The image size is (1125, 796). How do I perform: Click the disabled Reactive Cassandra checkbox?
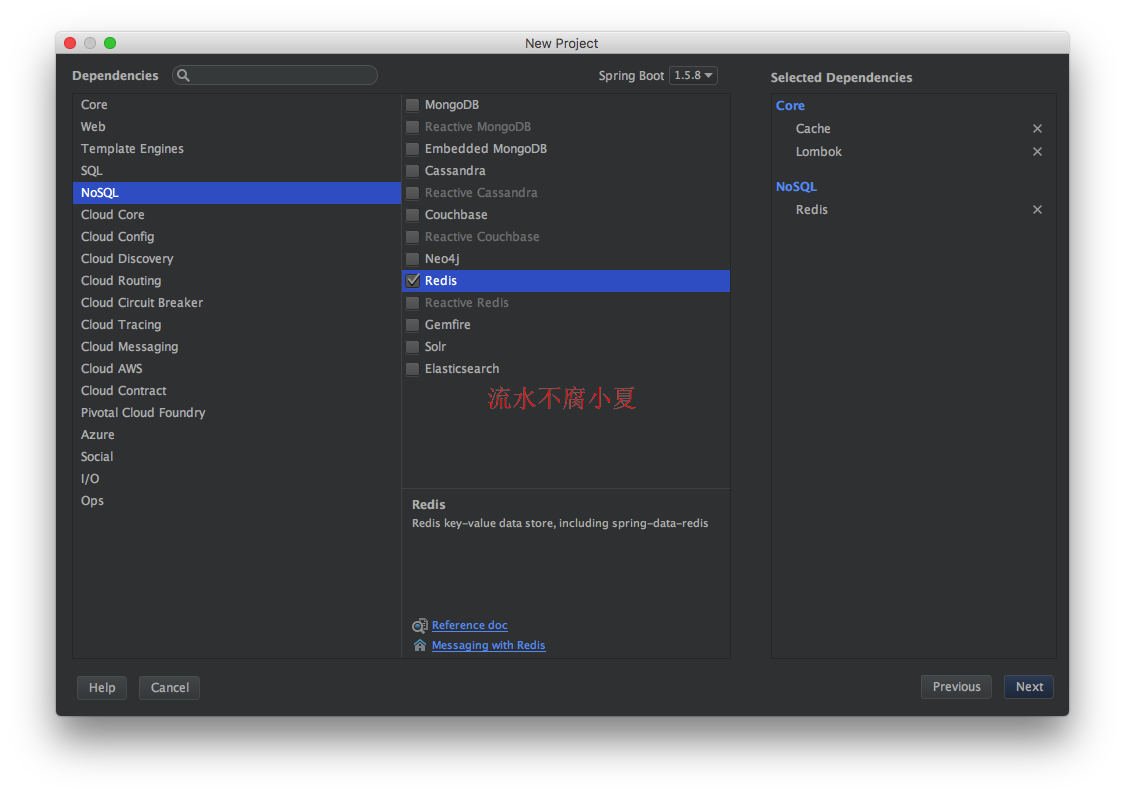(x=413, y=193)
